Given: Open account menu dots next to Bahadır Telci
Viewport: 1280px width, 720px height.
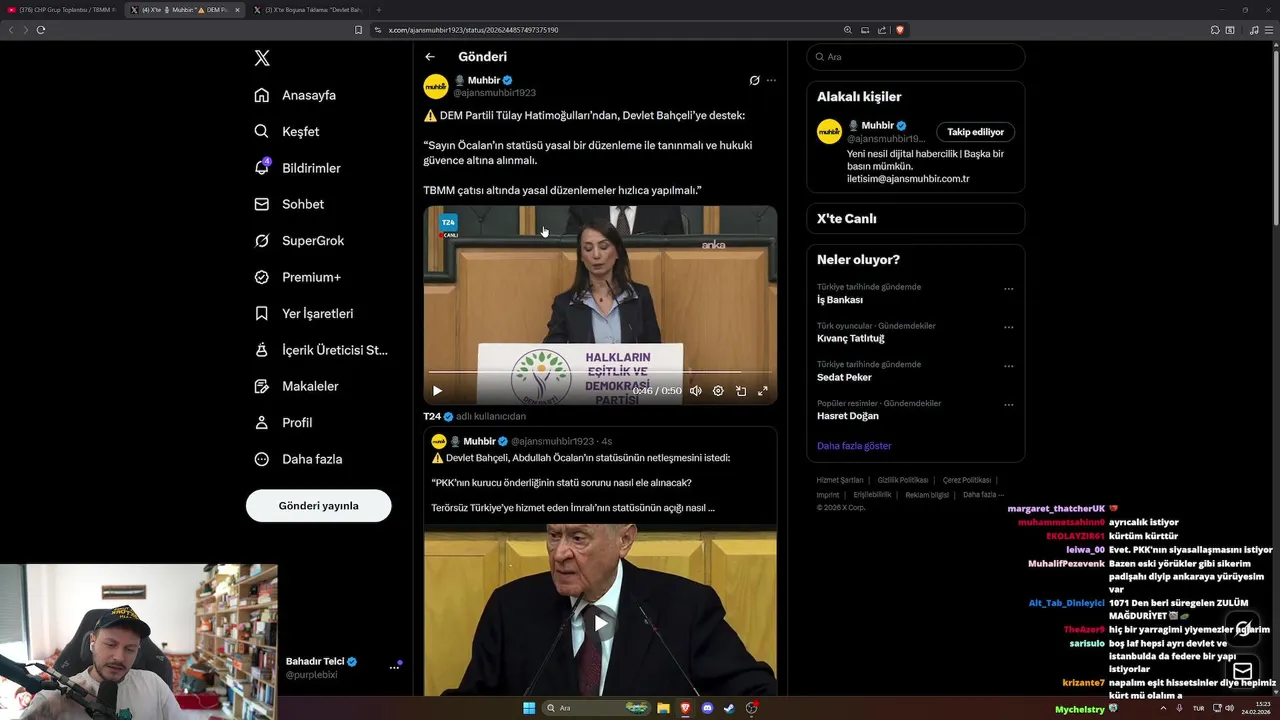Looking at the screenshot, I should coord(394,667).
